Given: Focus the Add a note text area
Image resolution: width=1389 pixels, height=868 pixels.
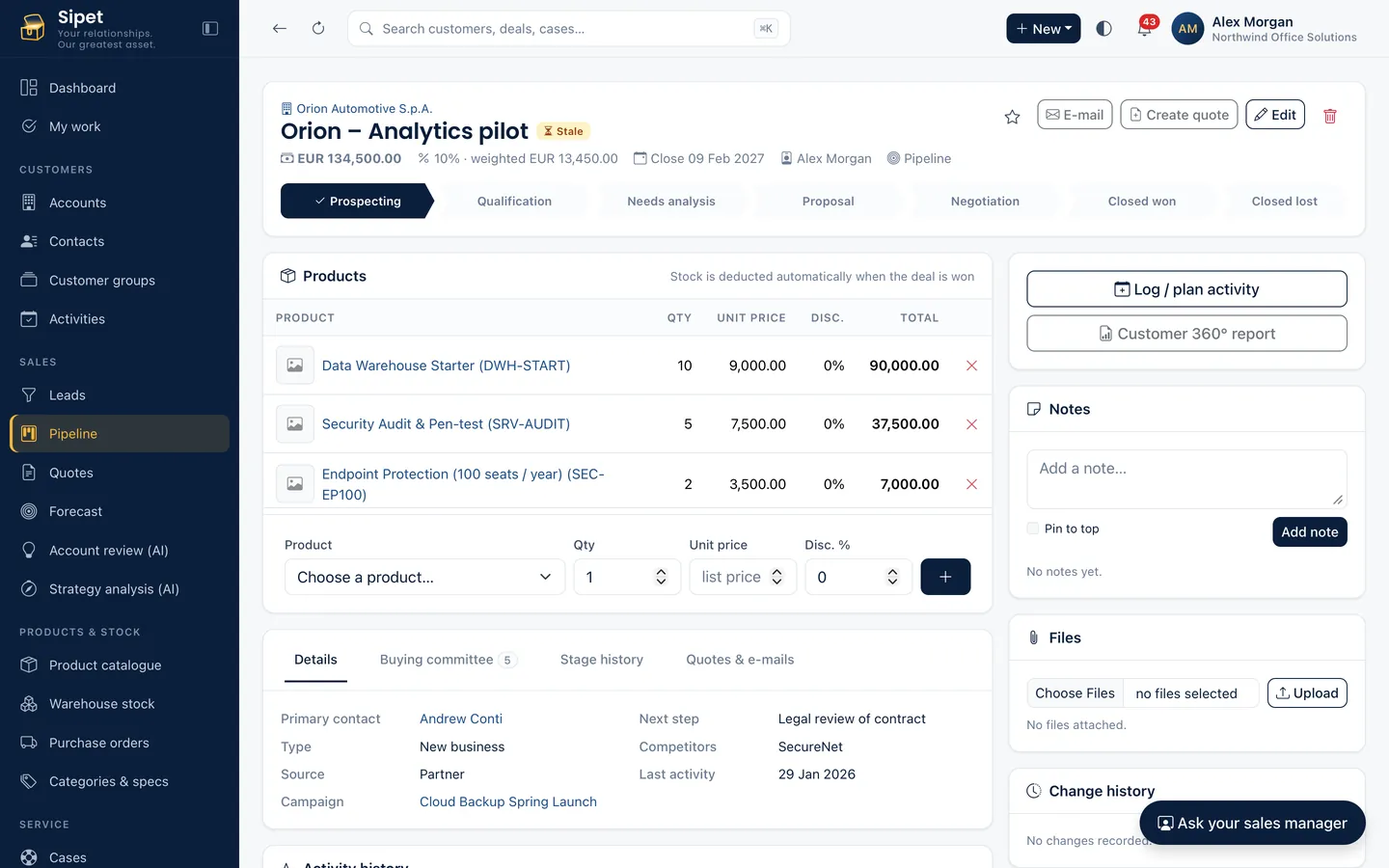Looking at the screenshot, I should 1186,478.
